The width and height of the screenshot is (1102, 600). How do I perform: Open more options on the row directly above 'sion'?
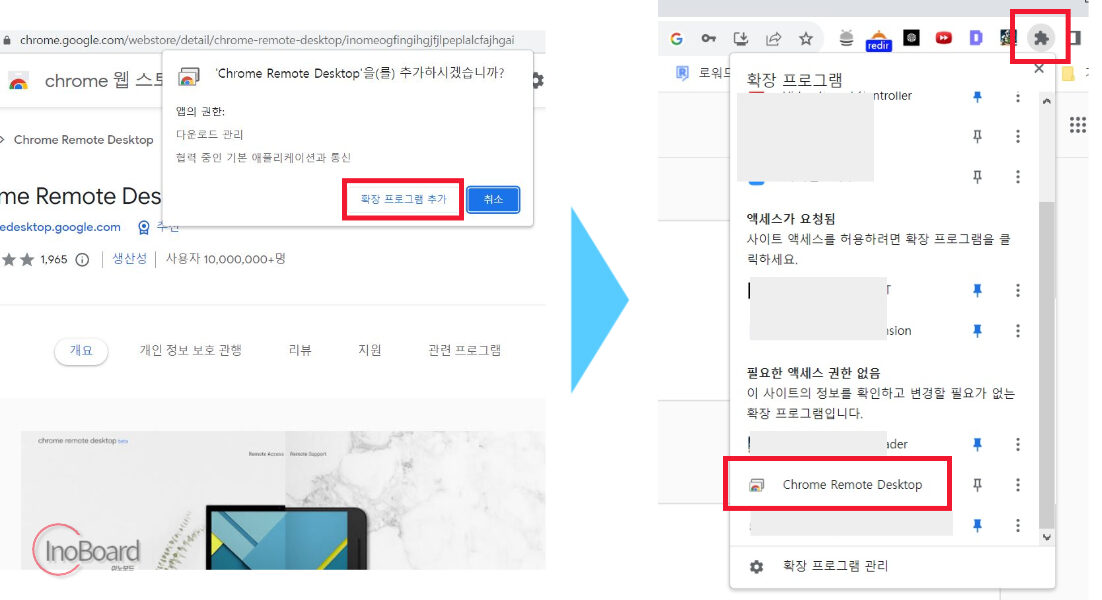tap(1018, 290)
